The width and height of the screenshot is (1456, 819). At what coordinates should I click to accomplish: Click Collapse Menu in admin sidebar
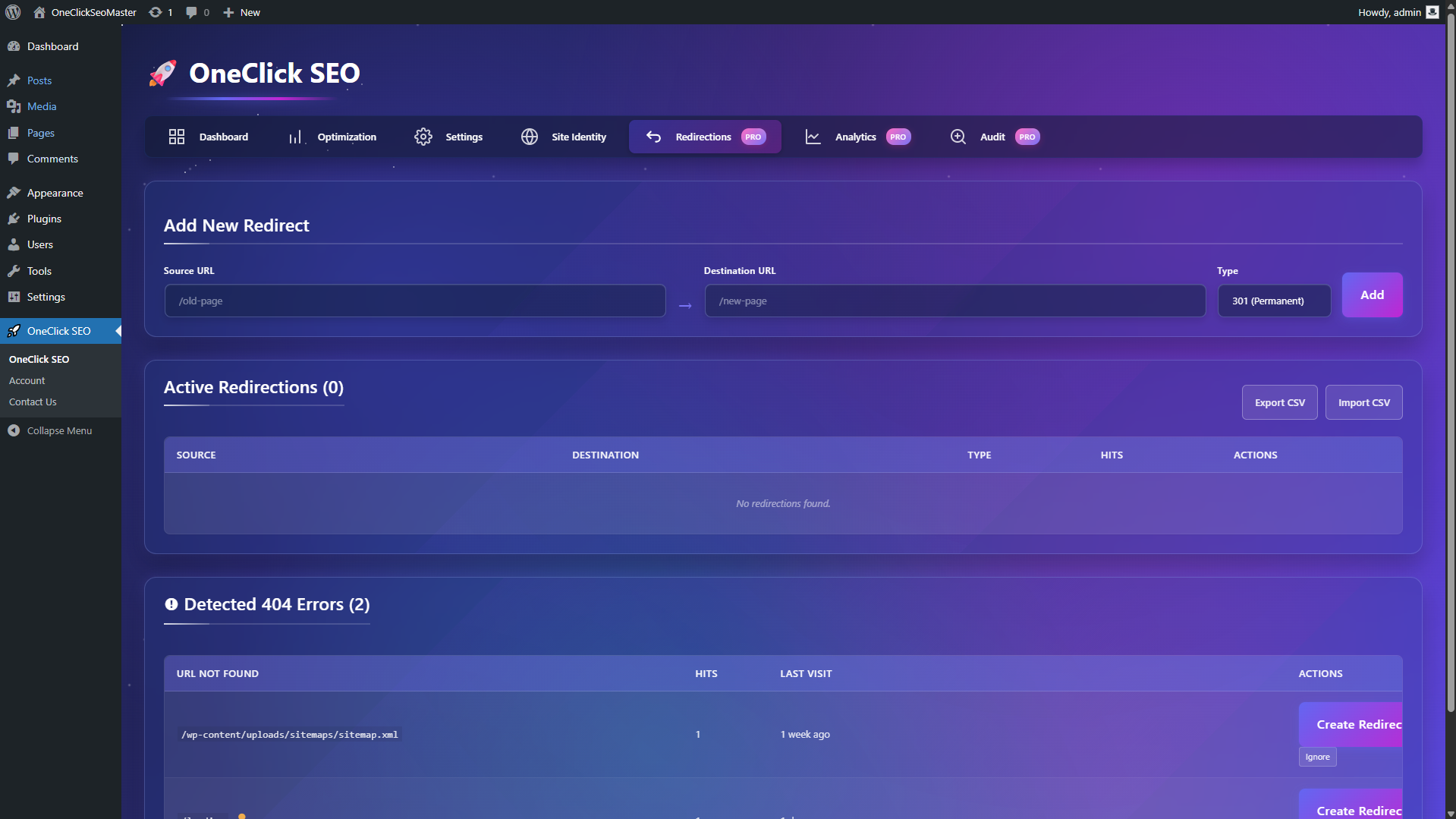coord(58,430)
